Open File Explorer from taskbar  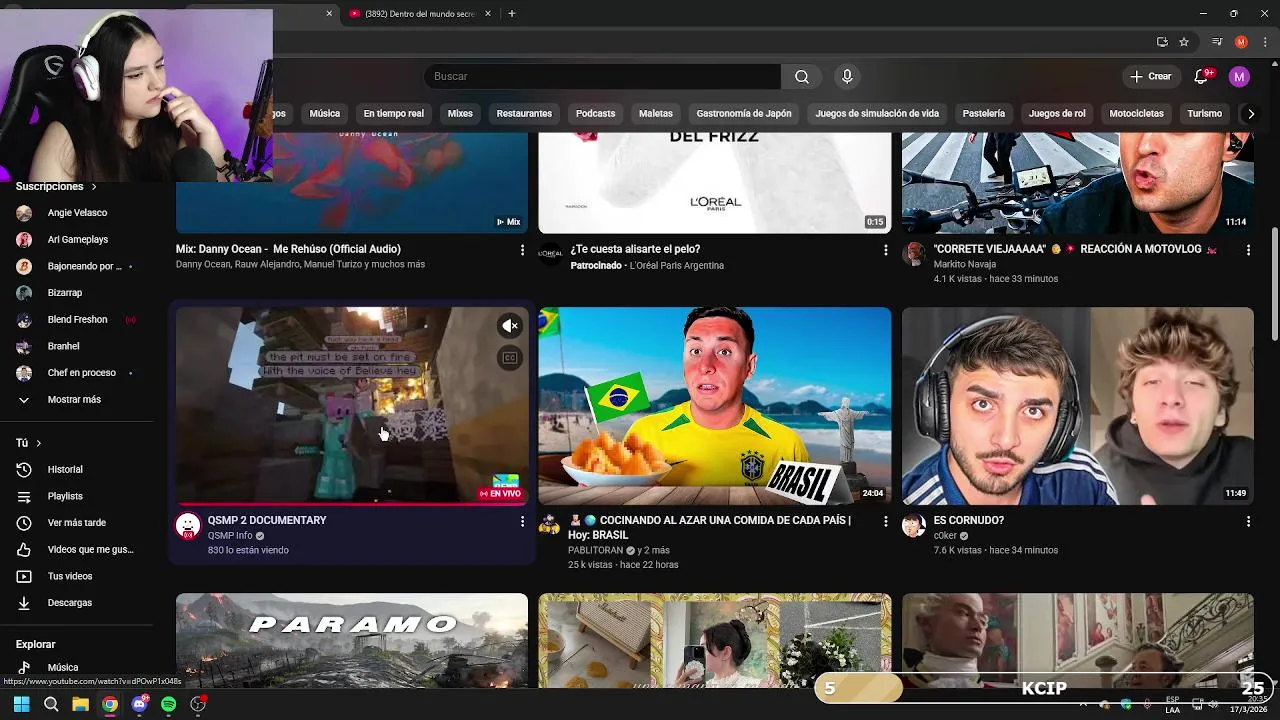tap(80, 704)
